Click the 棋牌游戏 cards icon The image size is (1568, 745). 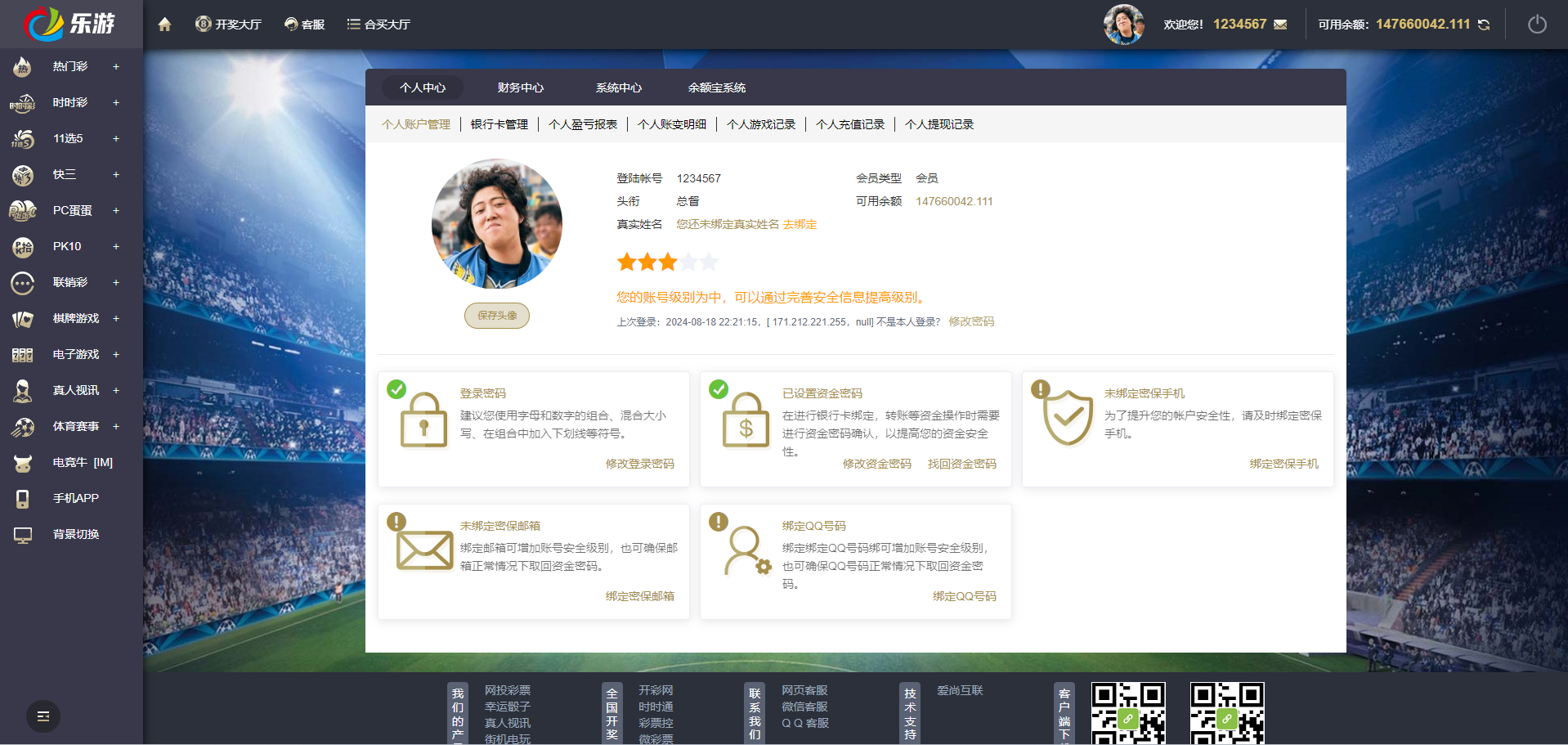click(23, 318)
